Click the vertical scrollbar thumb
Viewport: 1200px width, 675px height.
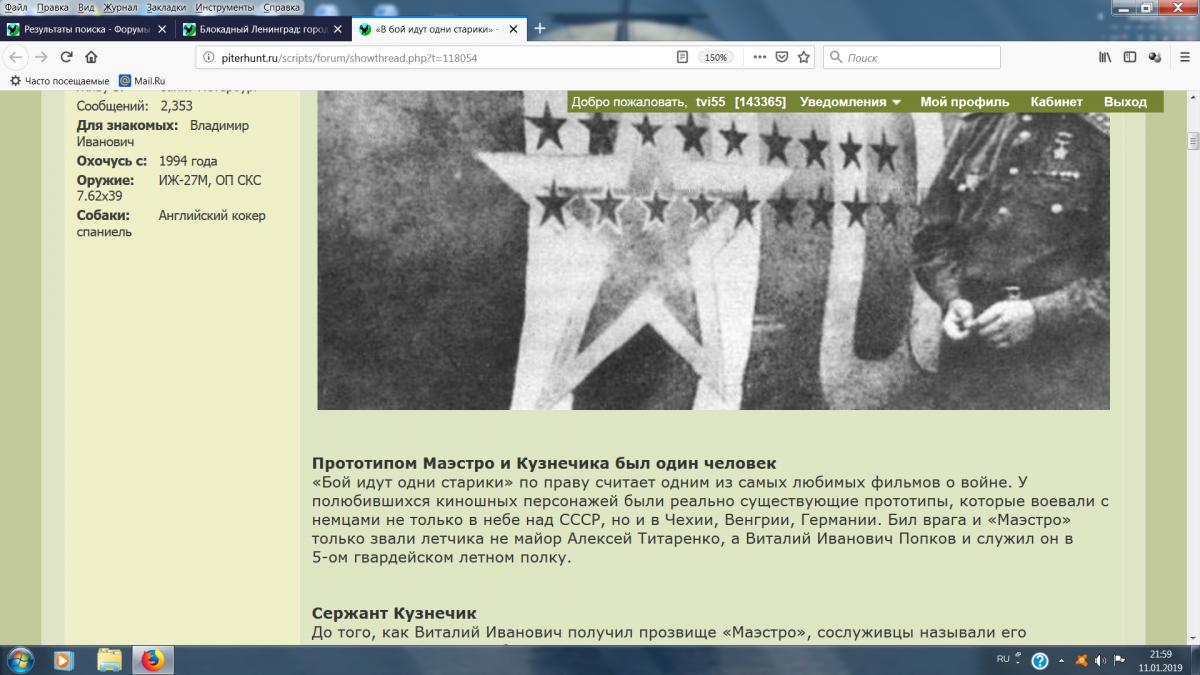coord(1192,142)
